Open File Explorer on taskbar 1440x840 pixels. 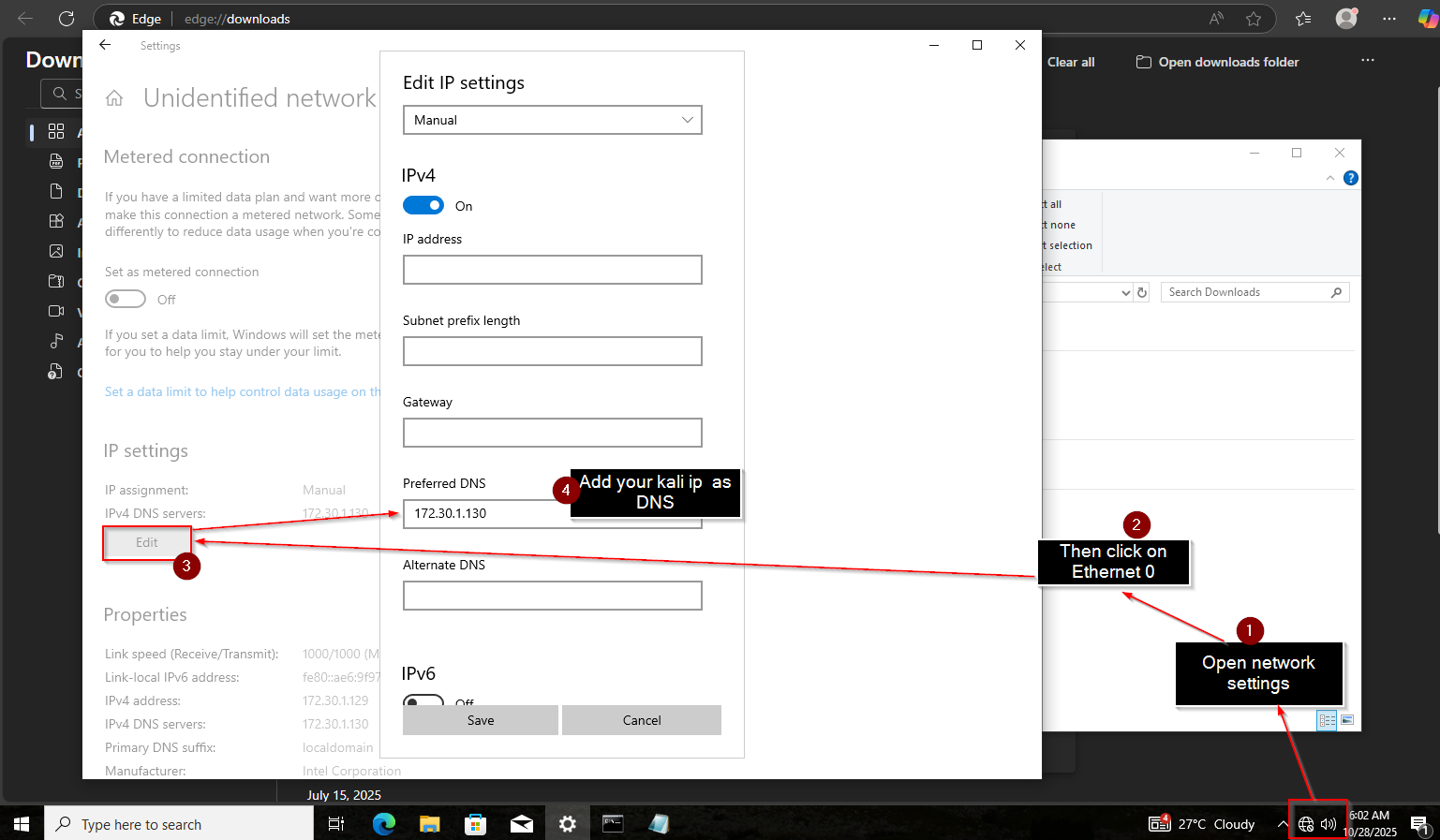point(430,824)
